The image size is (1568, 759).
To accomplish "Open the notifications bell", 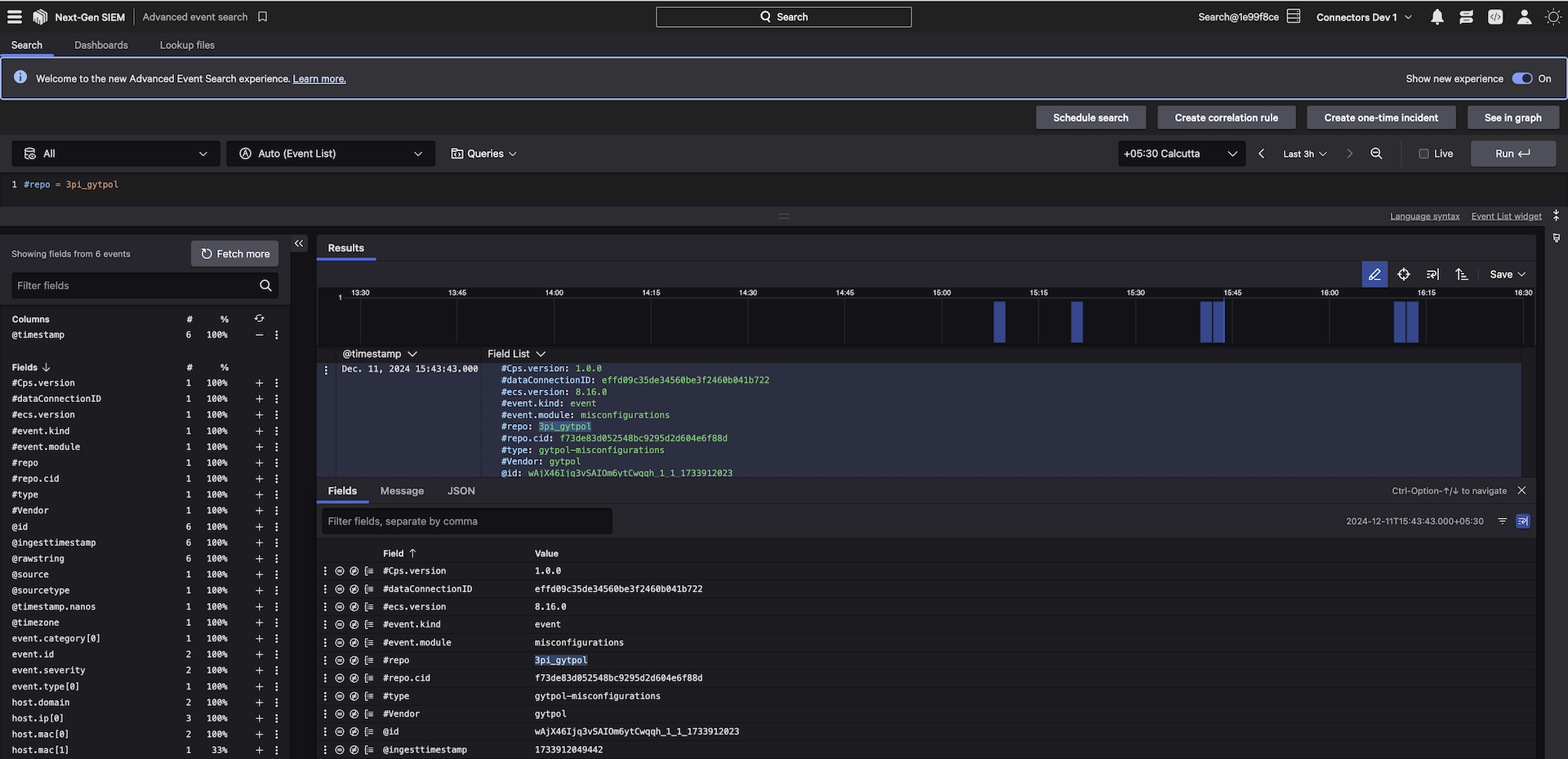I will (x=1437, y=17).
